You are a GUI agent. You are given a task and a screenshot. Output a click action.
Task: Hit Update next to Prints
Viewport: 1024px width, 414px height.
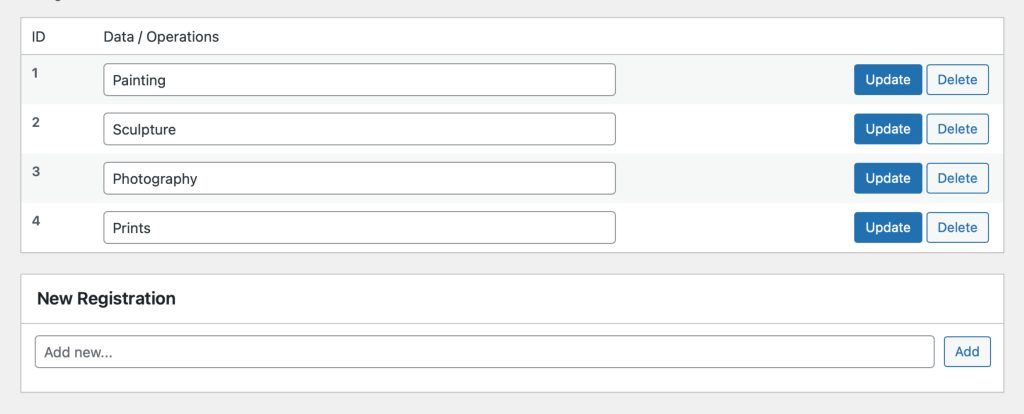[x=887, y=227]
